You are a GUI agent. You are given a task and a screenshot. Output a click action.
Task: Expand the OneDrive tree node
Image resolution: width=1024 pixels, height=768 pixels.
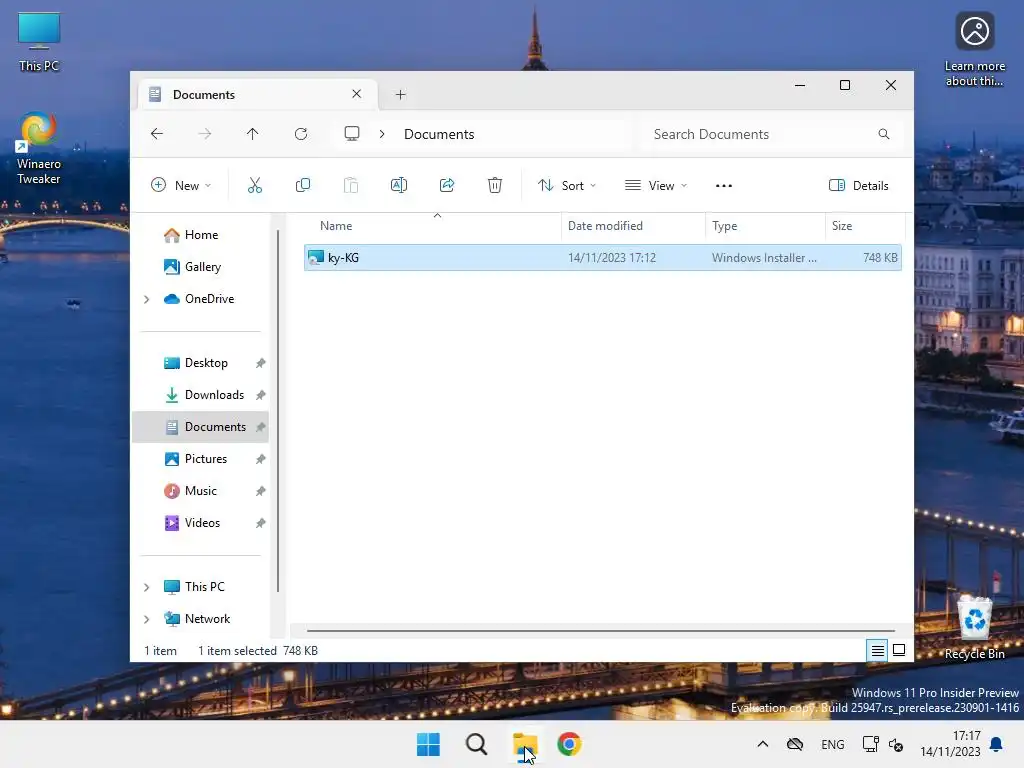point(147,299)
